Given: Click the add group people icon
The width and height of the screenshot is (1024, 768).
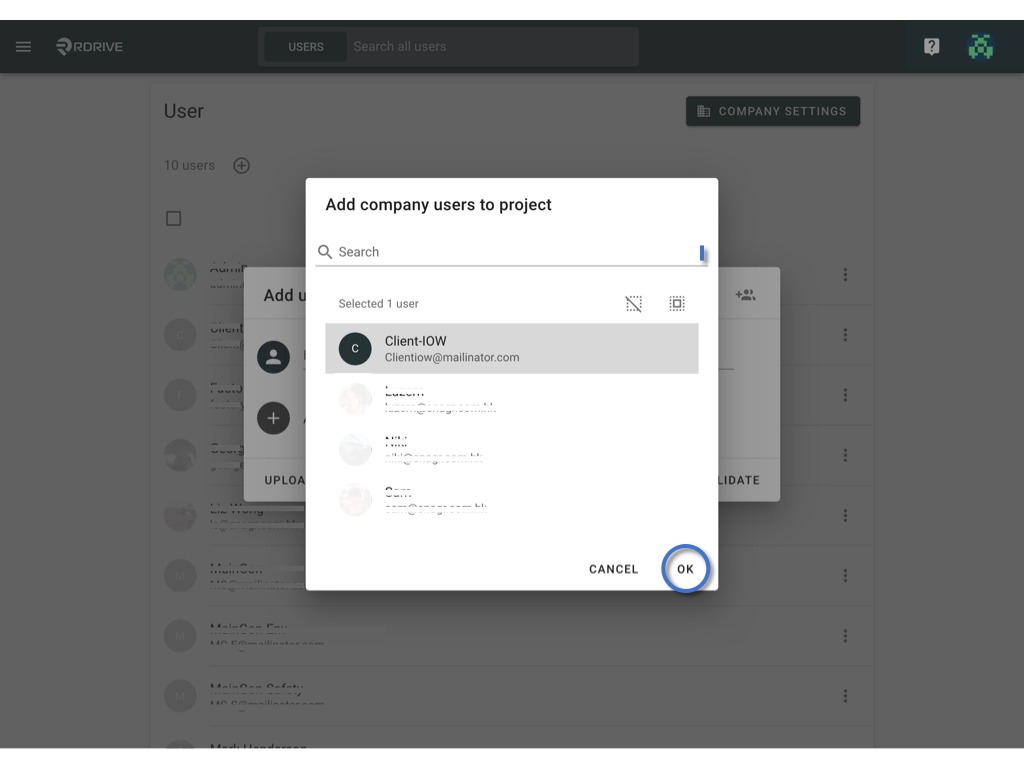Looking at the screenshot, I should [745, 295].
